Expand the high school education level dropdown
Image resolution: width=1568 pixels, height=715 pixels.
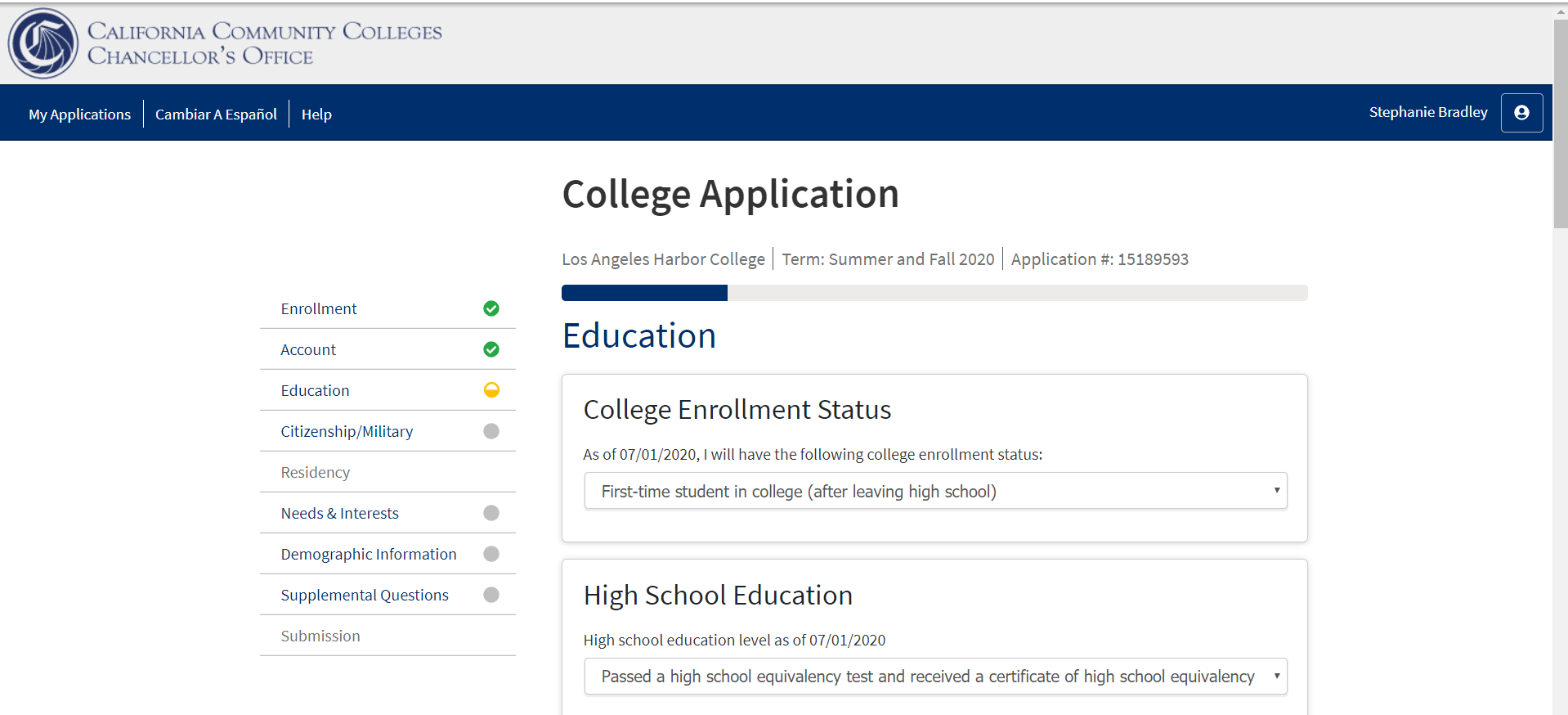935,677
